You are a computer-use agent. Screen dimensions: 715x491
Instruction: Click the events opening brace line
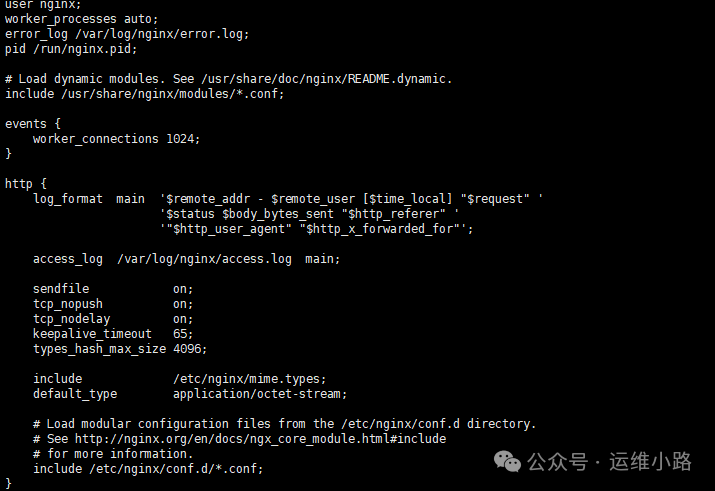(33, 124)
